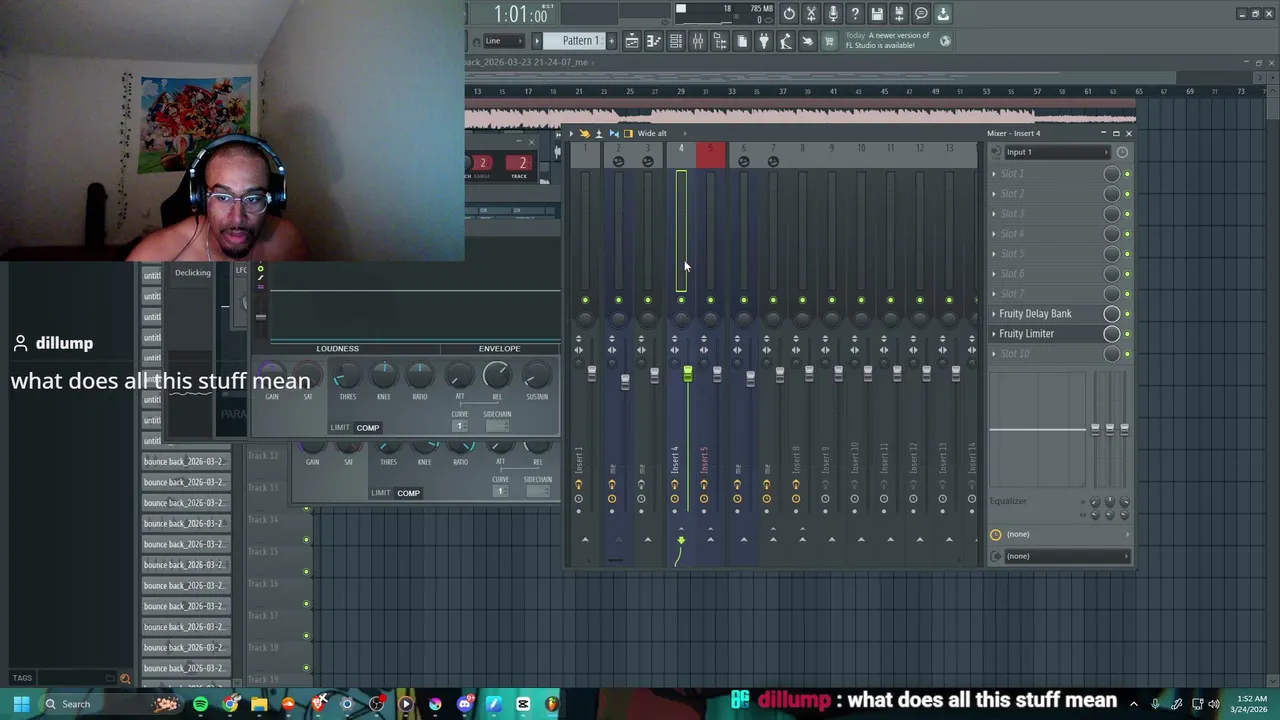Select mixer track Insert 4

(675, 461)
